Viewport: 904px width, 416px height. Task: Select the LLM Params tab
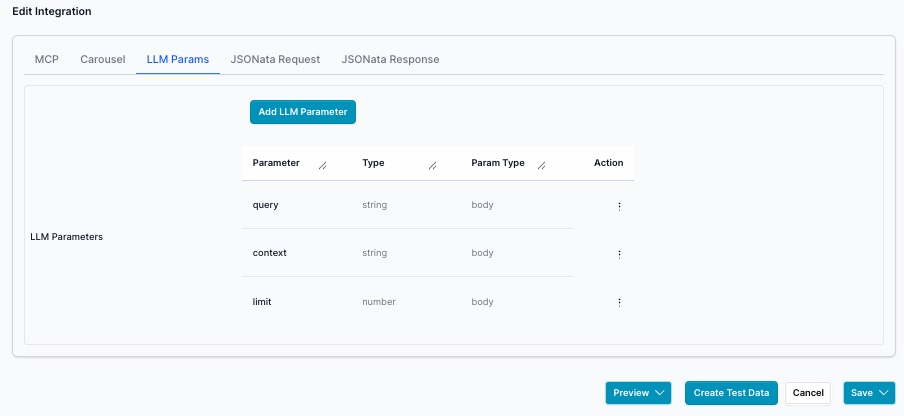coord(178,59)
